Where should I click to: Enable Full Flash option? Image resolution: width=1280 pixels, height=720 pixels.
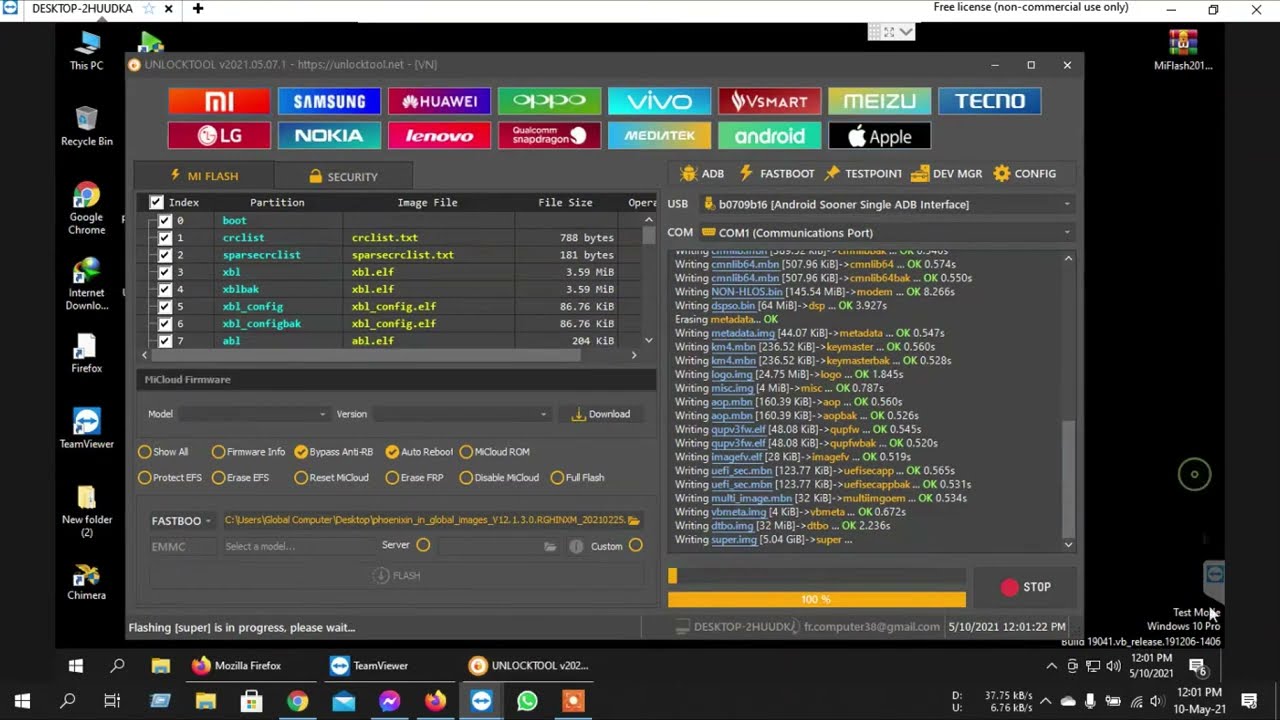(578, 478)
